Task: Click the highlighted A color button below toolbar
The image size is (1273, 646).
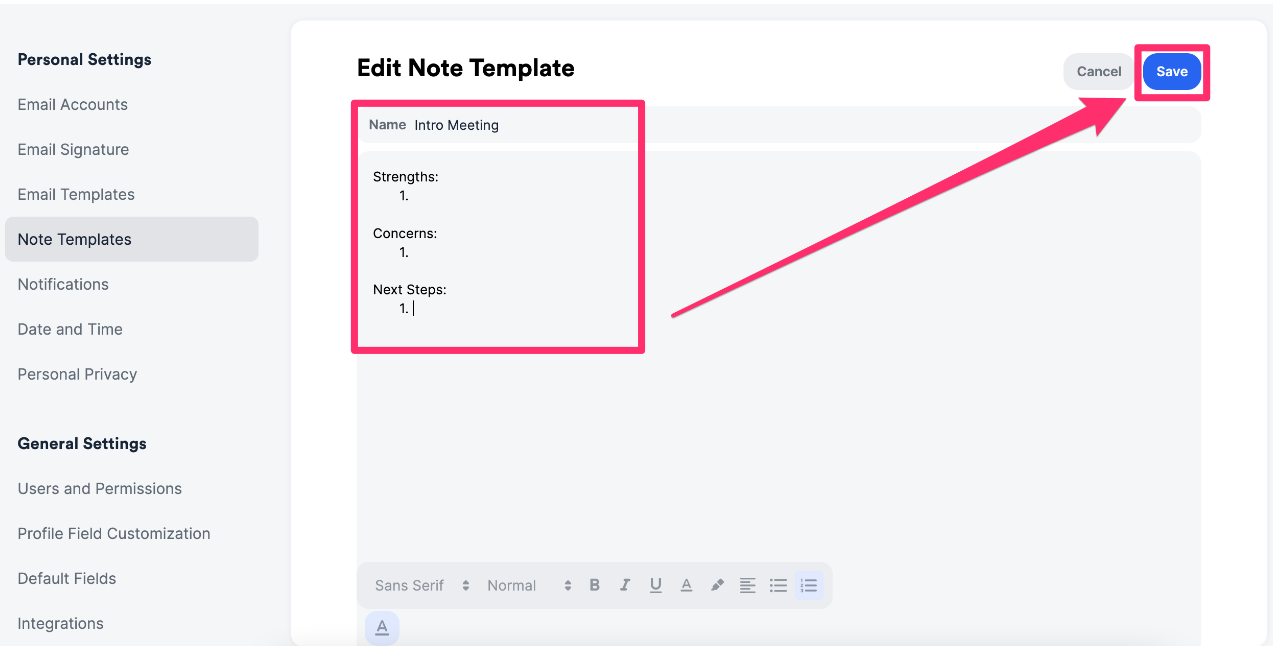Action: [381, 627]
